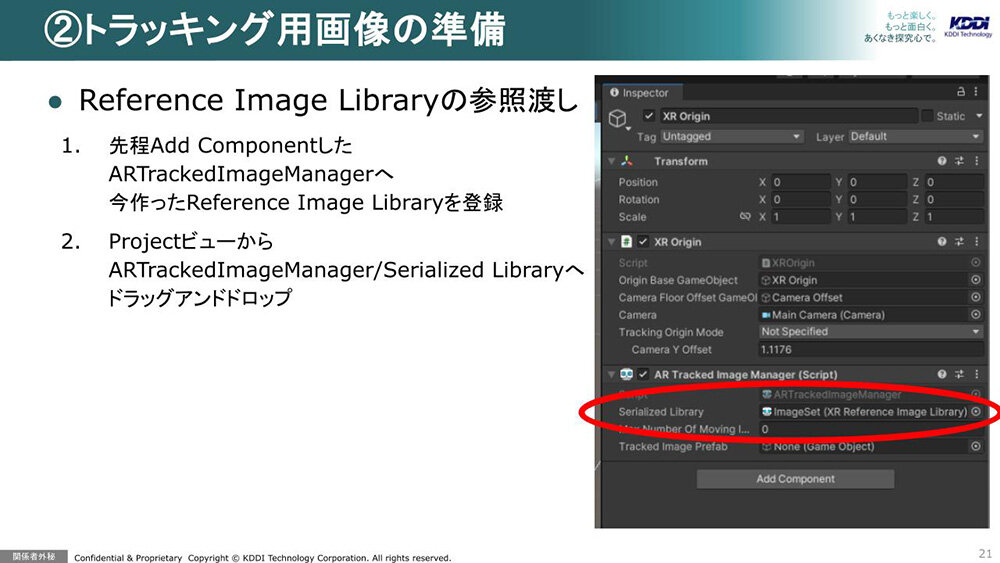Click object picker for Serialized Library
The width and height of the screenshot is (1000, 563).
pos(976,412)
